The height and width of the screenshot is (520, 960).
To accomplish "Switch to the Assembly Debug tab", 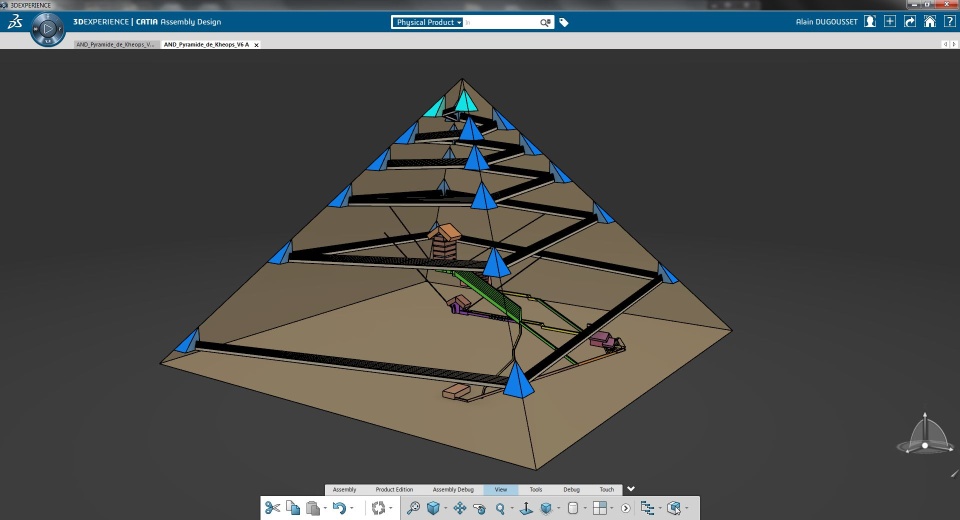I will coord(453,489).
